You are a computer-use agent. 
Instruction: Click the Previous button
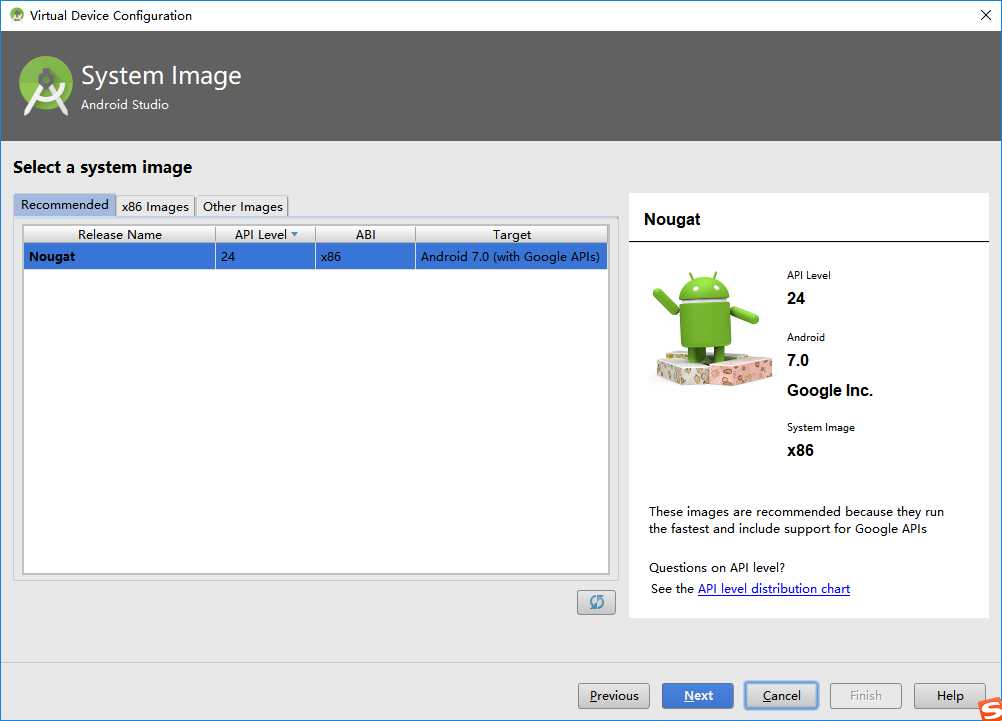point(613,695)
